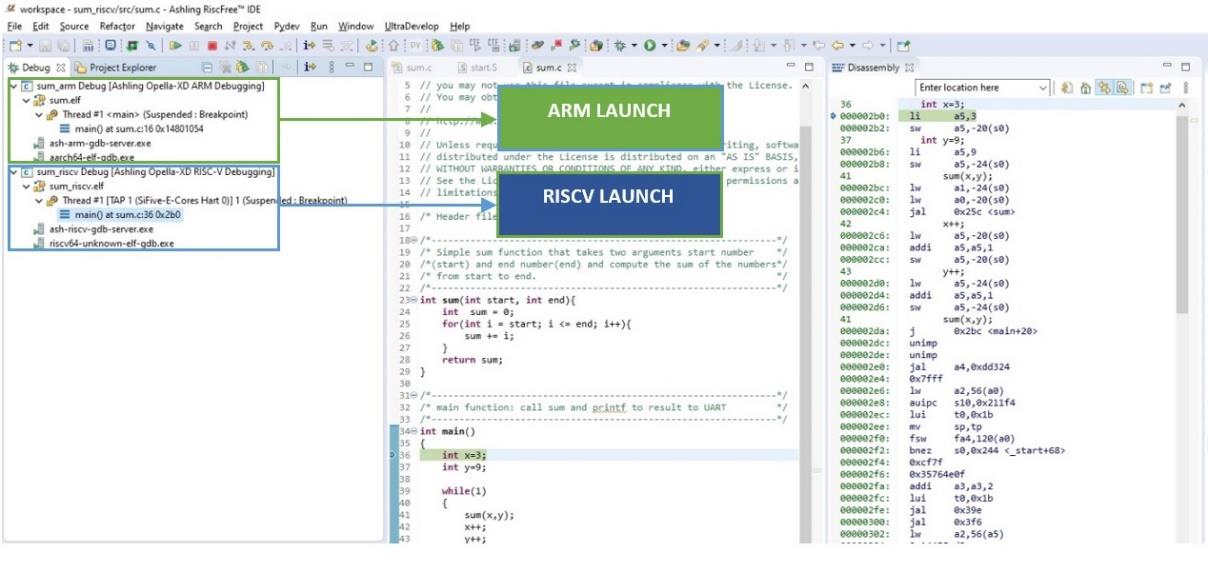Close the active sum.c editor tab
The width and height of the screenshot is (1208, 561).
573,67
